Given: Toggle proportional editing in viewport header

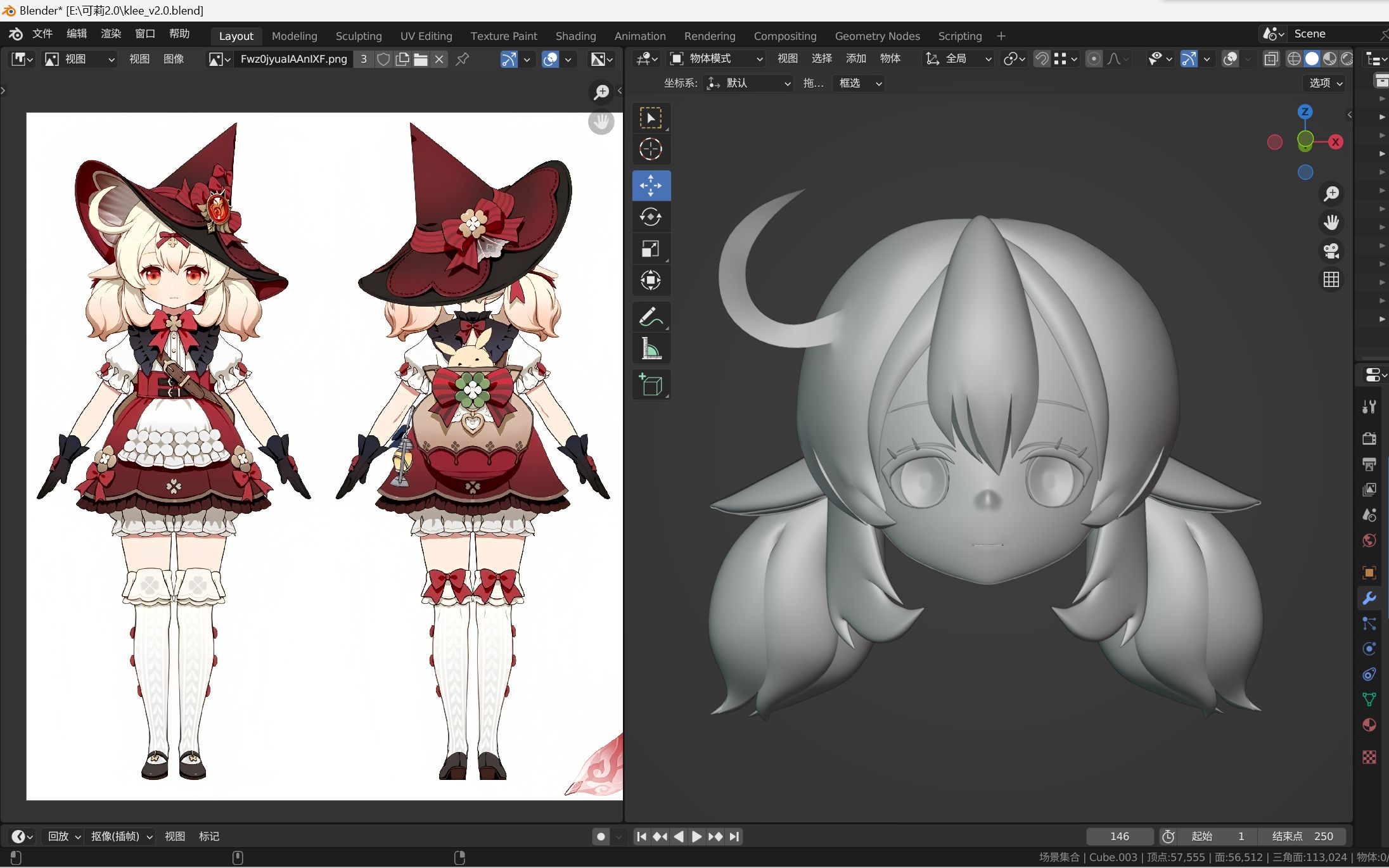Looking at the screenshot, I should [x=1094, y=59].
